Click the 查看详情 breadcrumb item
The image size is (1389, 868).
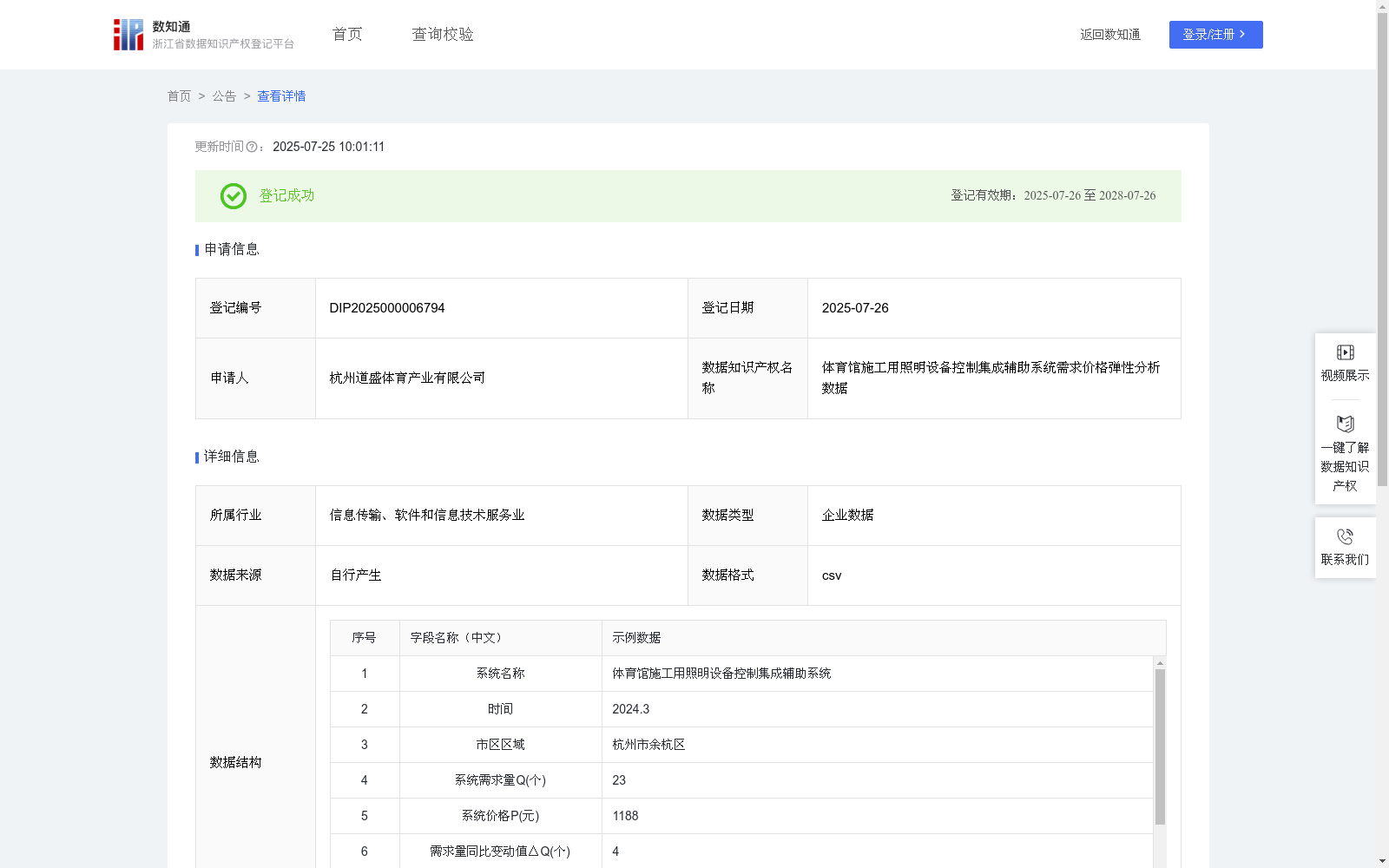point(281,96)
